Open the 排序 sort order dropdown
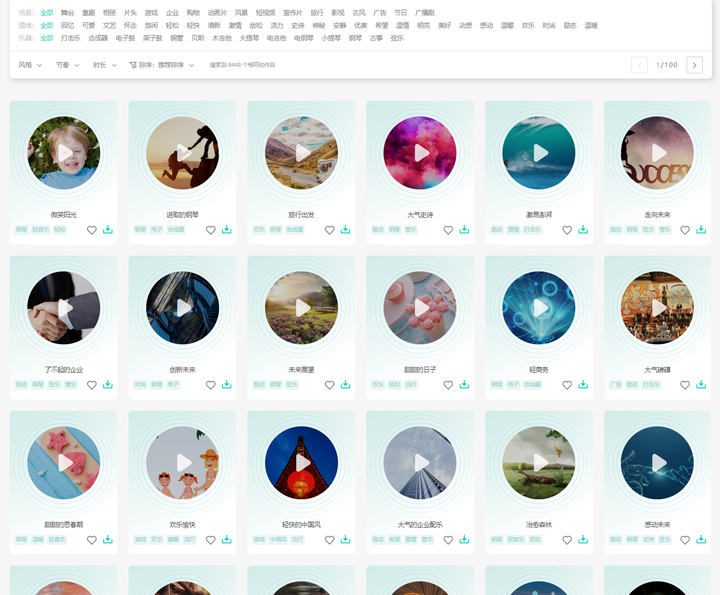The height and width of the screenshot is (595, 720). point(162,65)
